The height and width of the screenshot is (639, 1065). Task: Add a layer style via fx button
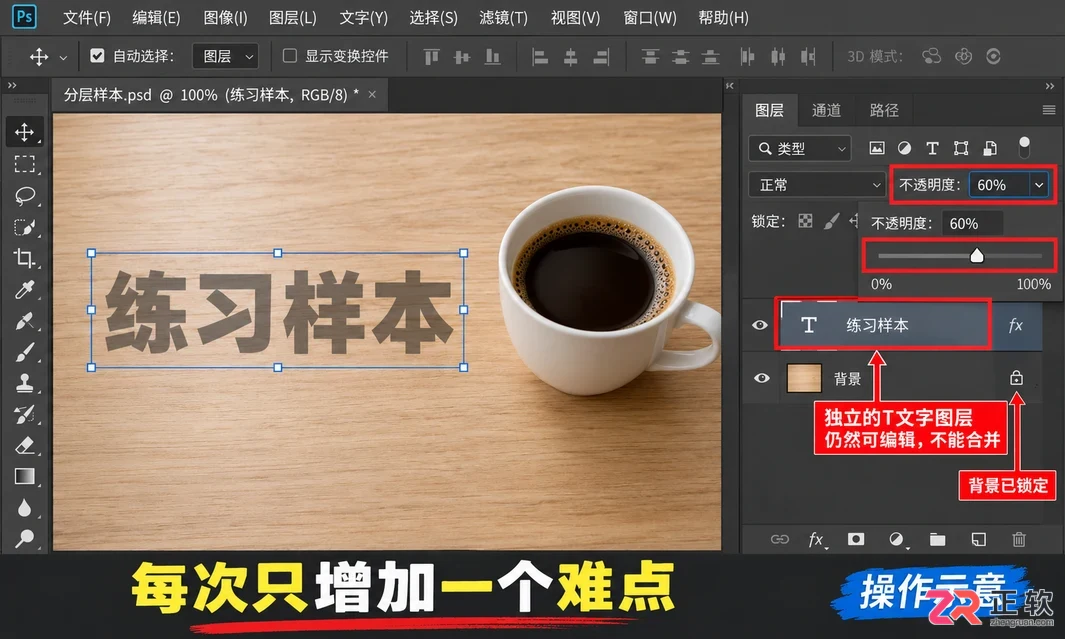click(x=817, y=540)
